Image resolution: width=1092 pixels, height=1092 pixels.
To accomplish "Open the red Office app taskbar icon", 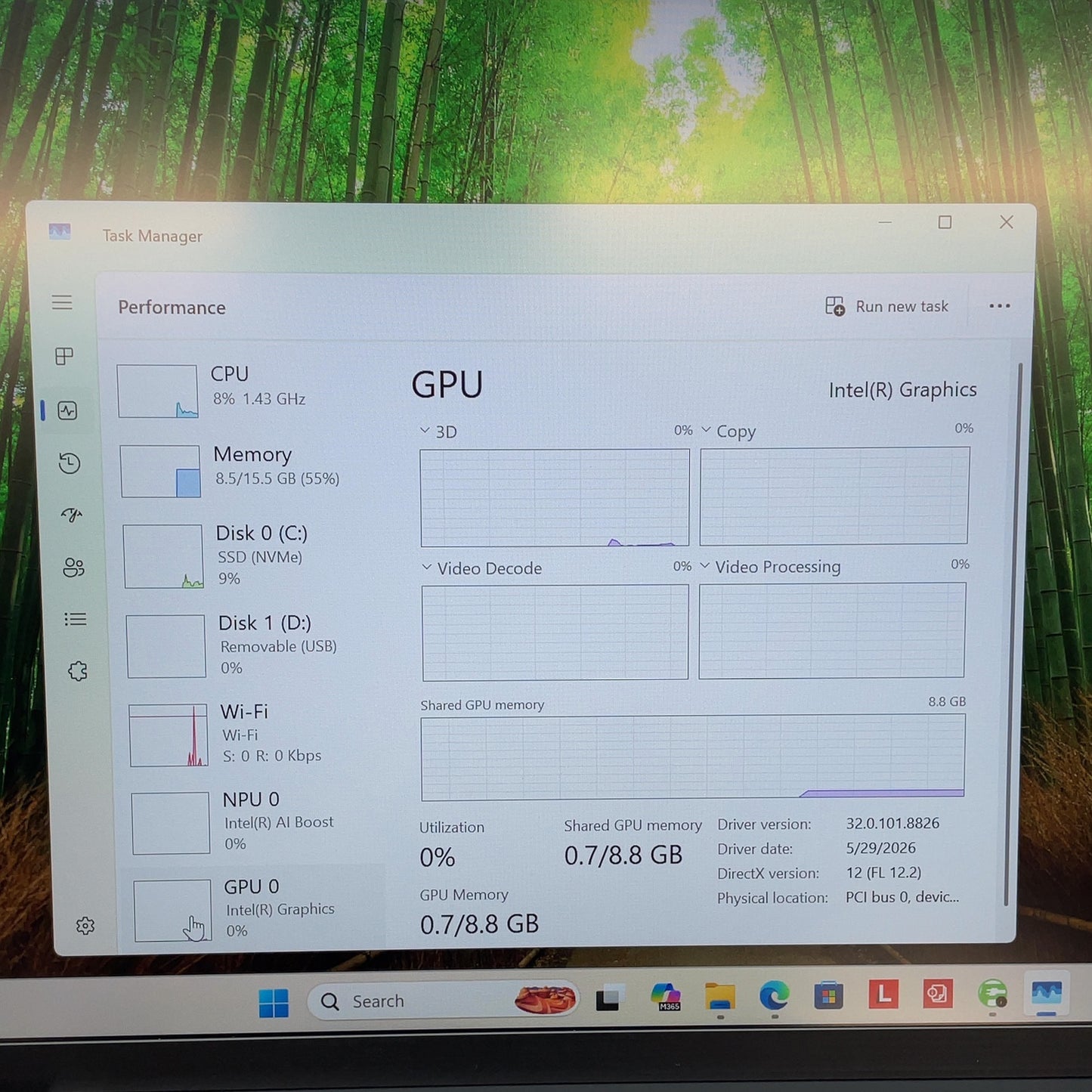I will click(x=937, y=993).
